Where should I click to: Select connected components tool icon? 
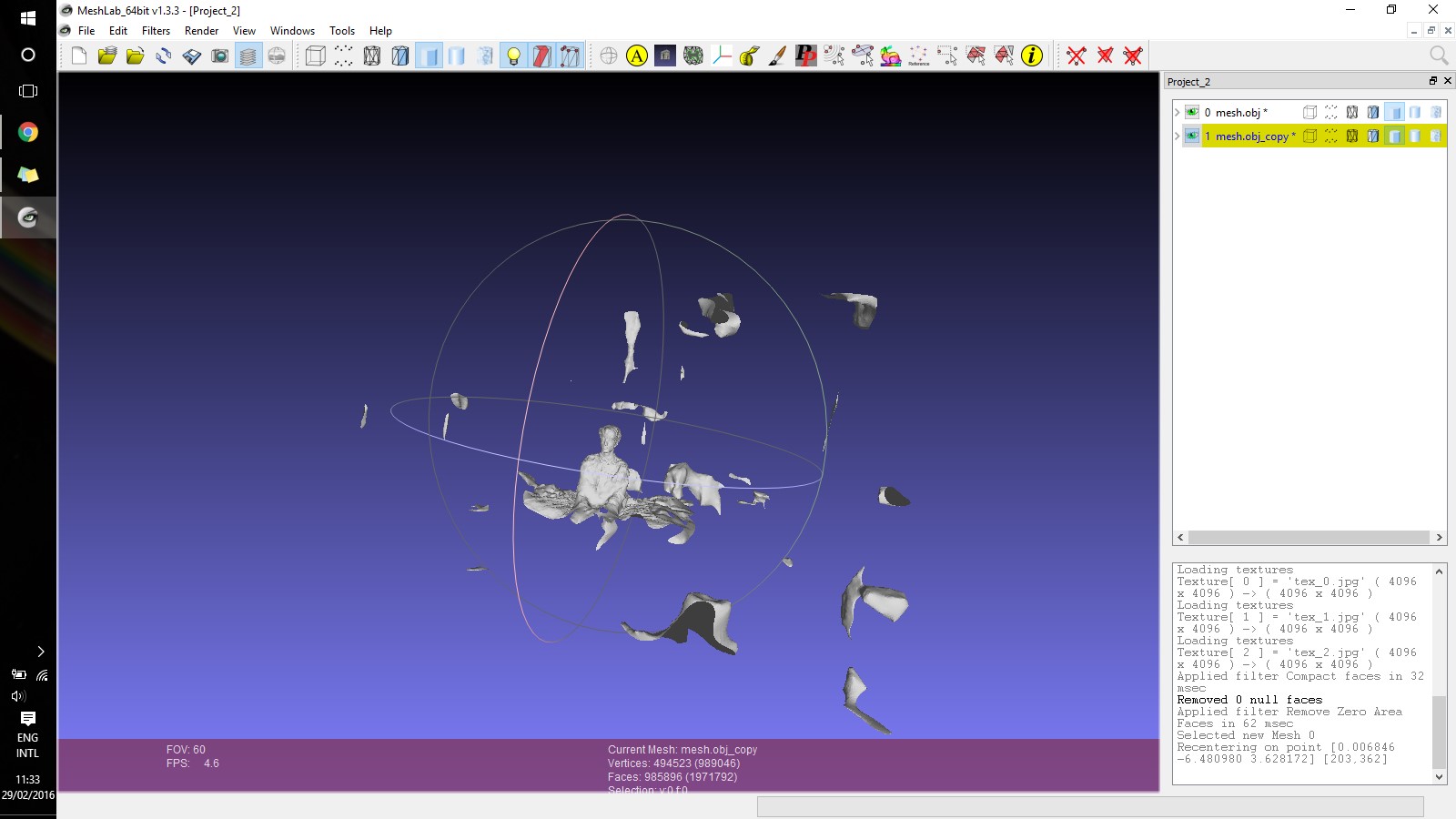coord(834,56)
